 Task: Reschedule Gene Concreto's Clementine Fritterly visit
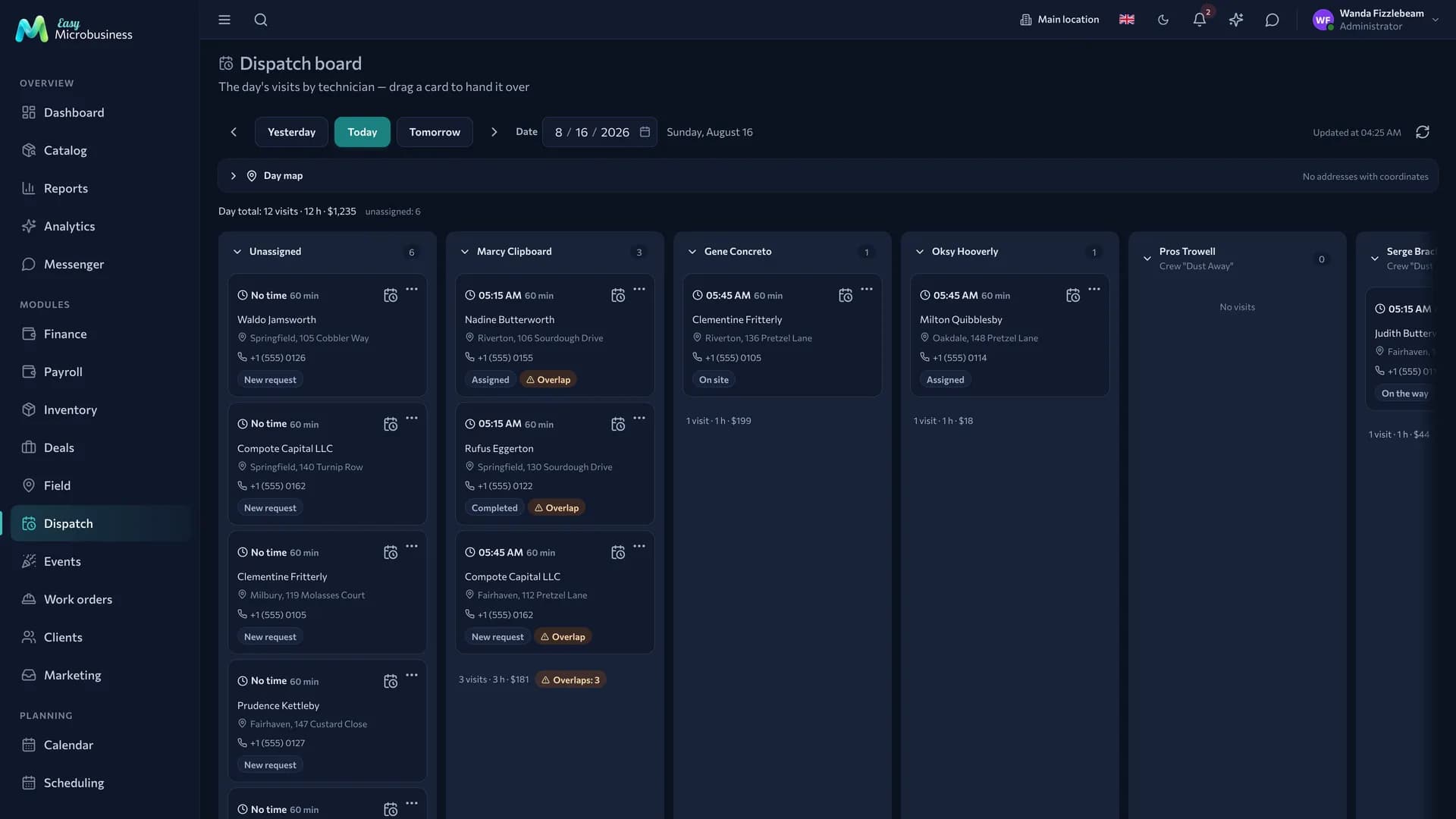[x=846, y=296]
